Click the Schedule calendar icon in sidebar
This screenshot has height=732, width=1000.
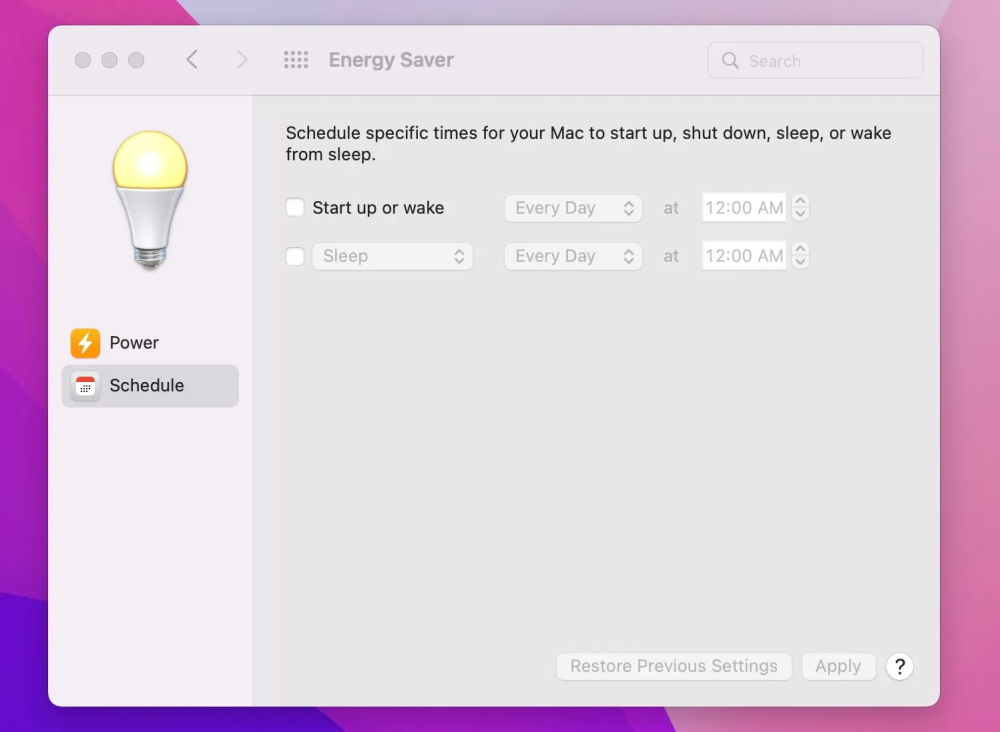[85, 386]
